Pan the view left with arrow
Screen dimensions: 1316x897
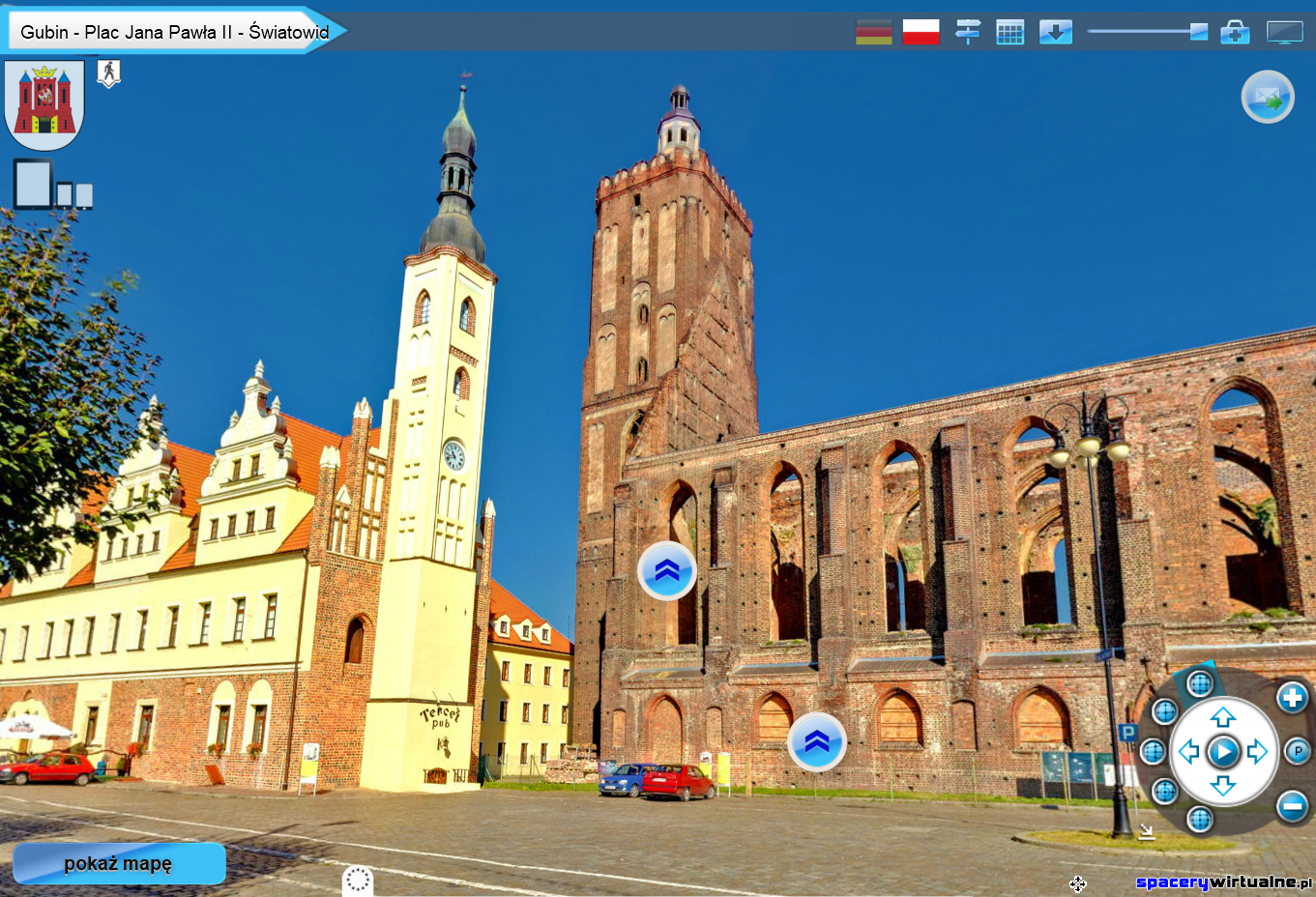tap(1189, 751)
